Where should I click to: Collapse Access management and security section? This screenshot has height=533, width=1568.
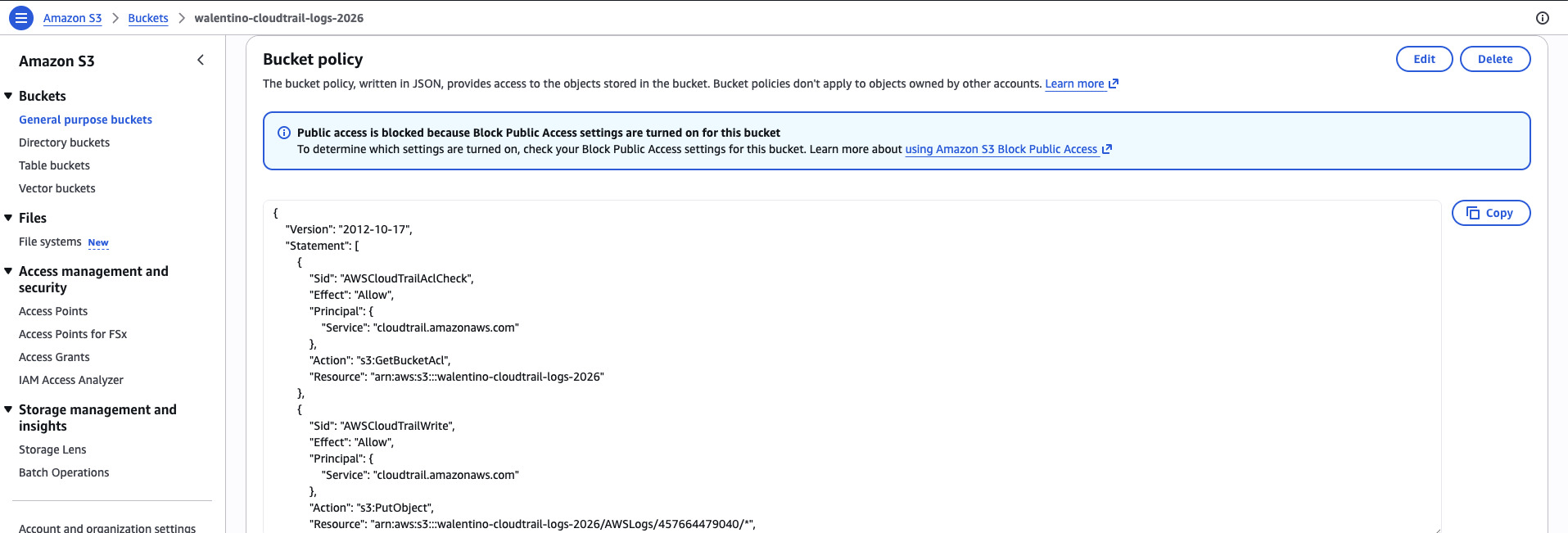click(8, 271)
